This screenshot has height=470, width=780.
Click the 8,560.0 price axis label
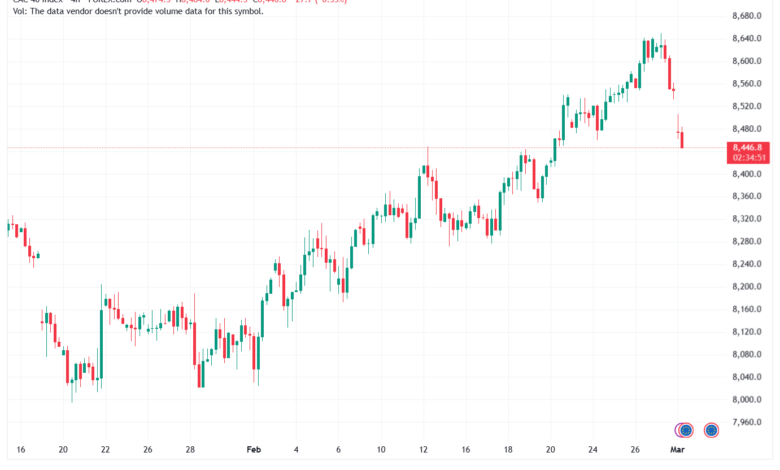coord(747,84)
